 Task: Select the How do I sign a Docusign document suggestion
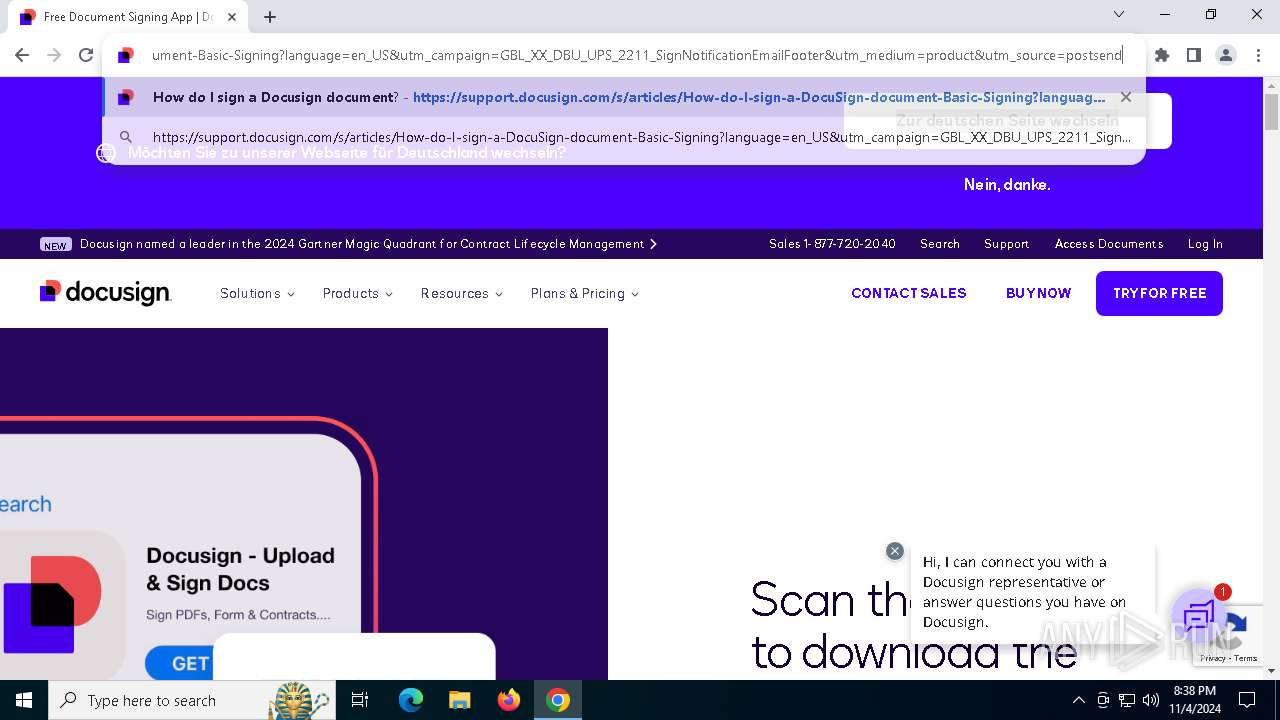pyautogui.click(x=625, y=97)
